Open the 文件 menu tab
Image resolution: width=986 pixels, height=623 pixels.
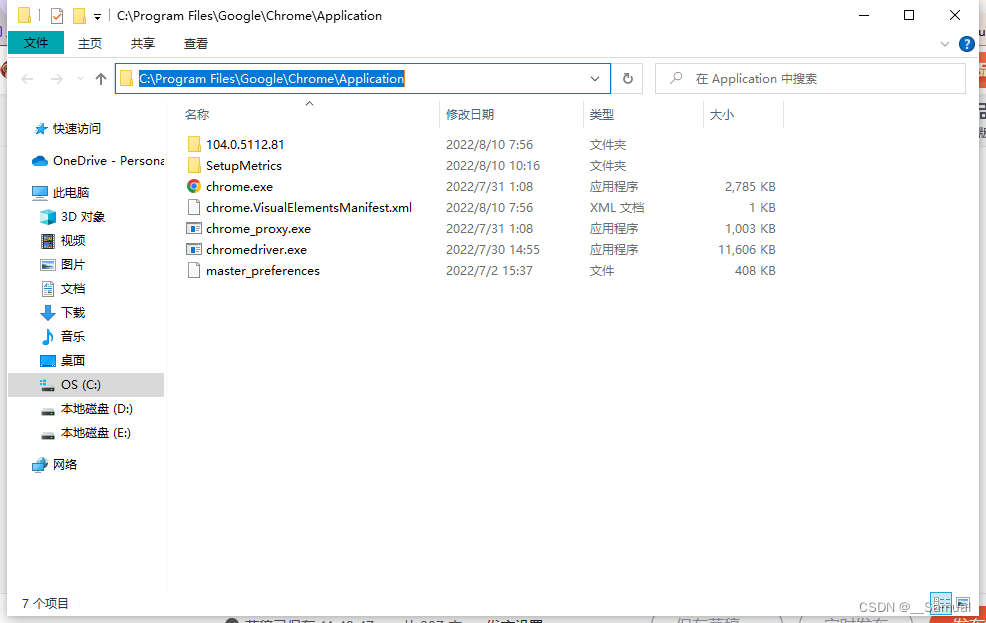pyautogui.click(x=36, y=43)
